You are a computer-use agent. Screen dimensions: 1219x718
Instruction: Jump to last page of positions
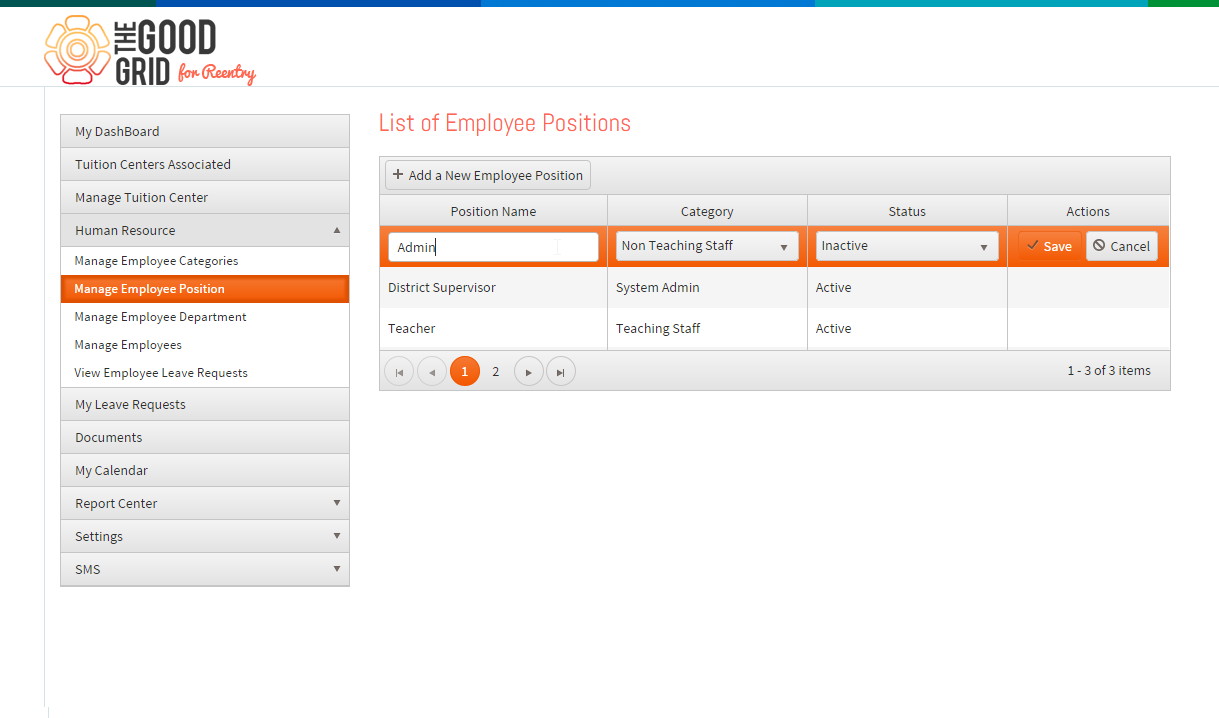(561, 371)
